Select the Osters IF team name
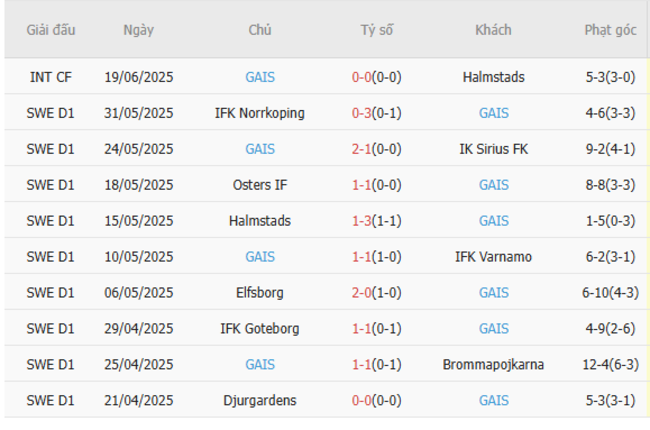 tap(260, 185)
